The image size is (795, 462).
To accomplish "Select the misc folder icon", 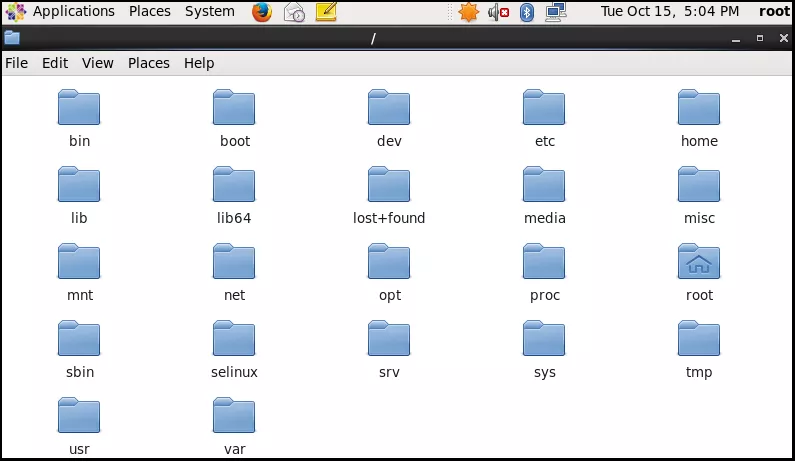I will (699, 184).
